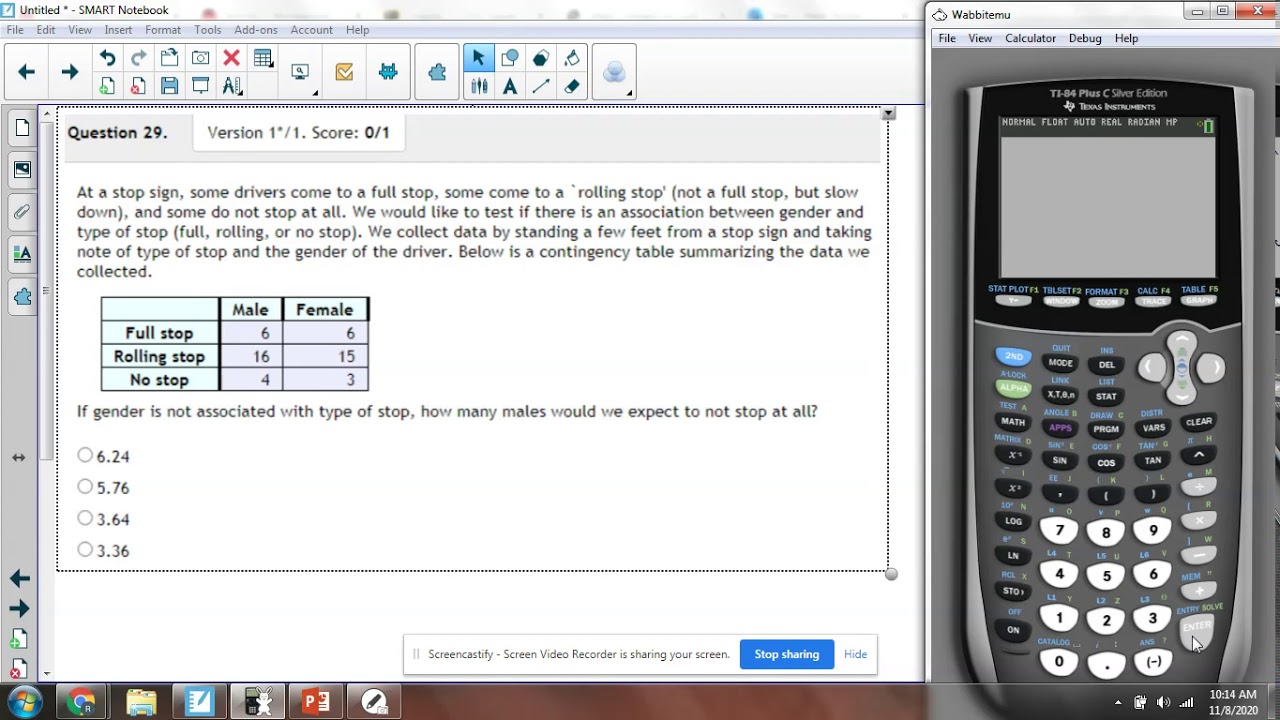This screenshot has height=720, width=1280.
Task: Save the notebook using the floppy disk icon
Action: click(x=169, y=86)
